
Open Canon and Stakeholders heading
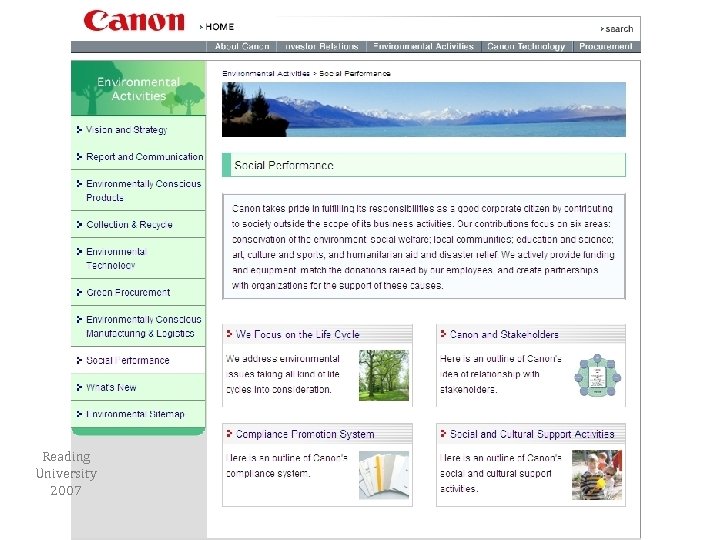[504, 335]
